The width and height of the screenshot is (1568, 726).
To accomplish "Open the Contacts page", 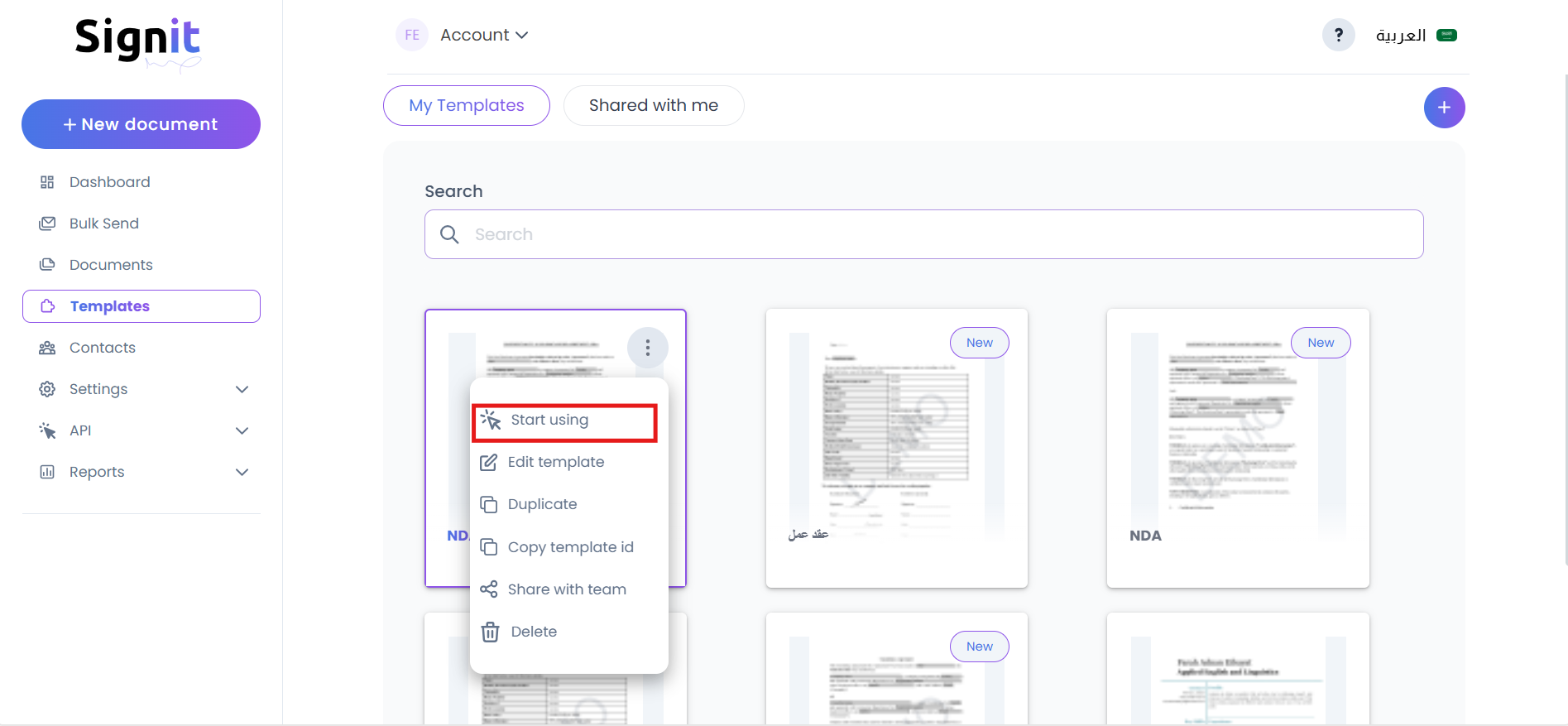I will pos(102,348).
